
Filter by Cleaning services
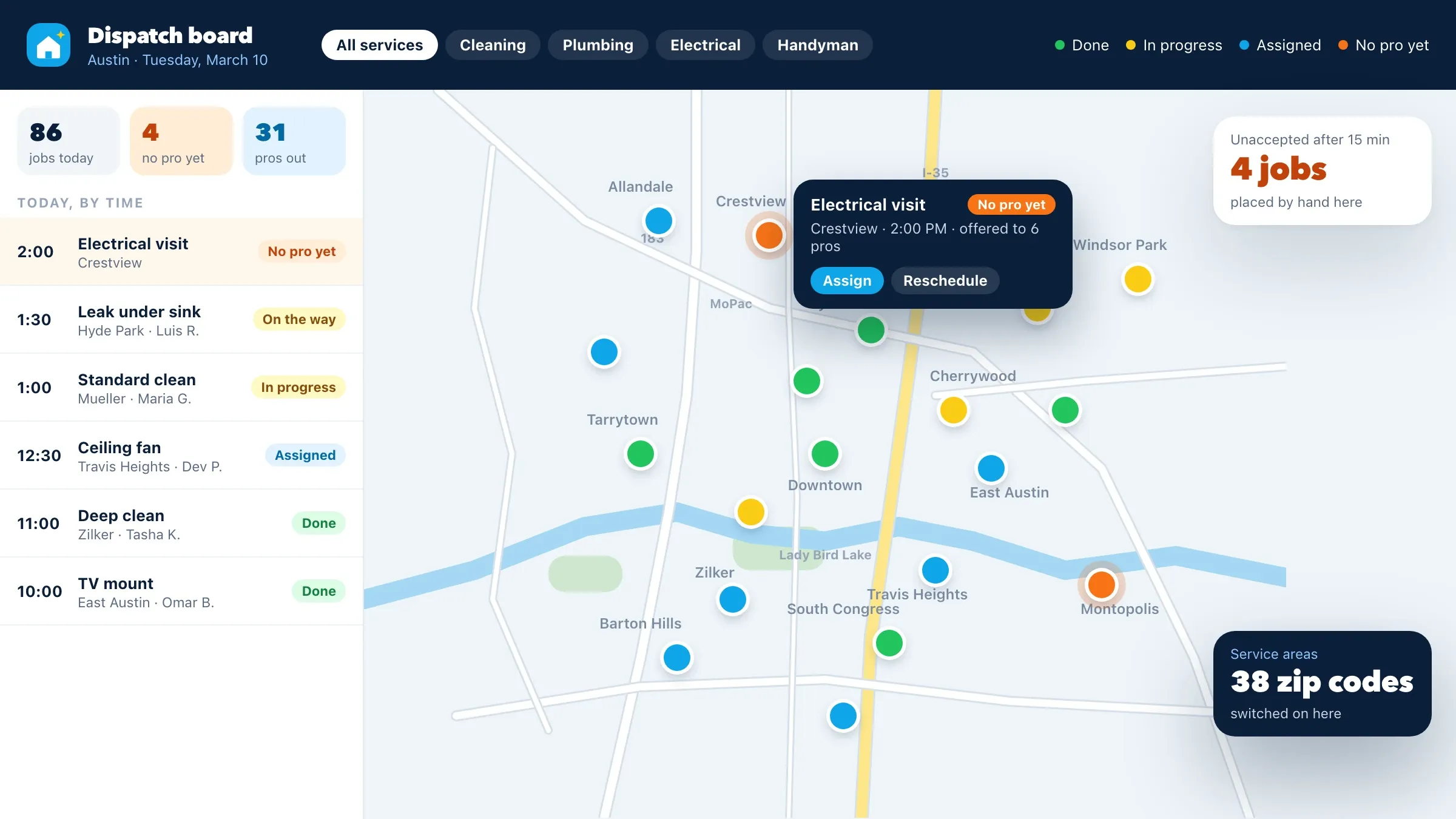tap(493, 45)
